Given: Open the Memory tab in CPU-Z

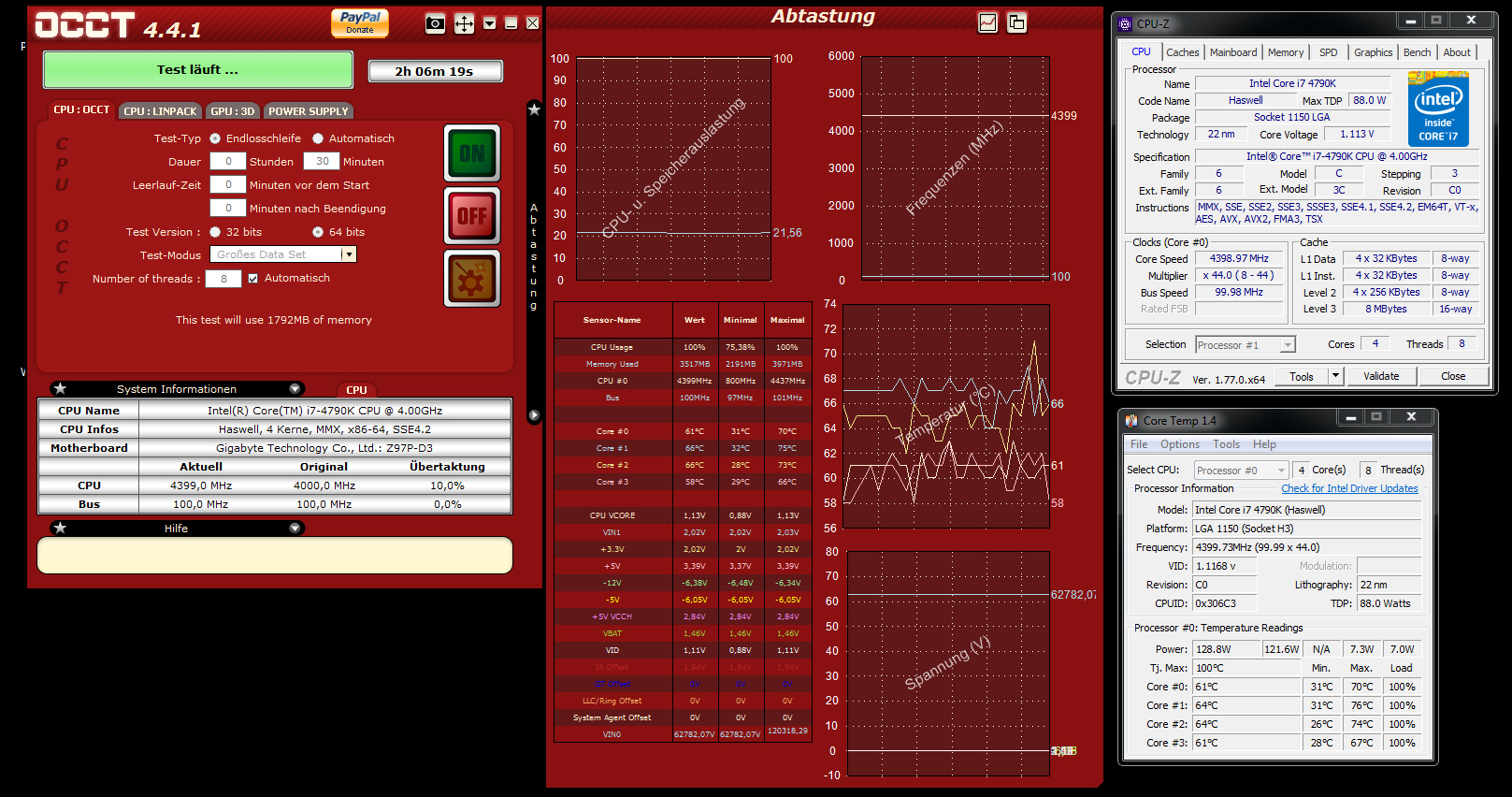Looking at the screenshot, I should (1285, 52).
